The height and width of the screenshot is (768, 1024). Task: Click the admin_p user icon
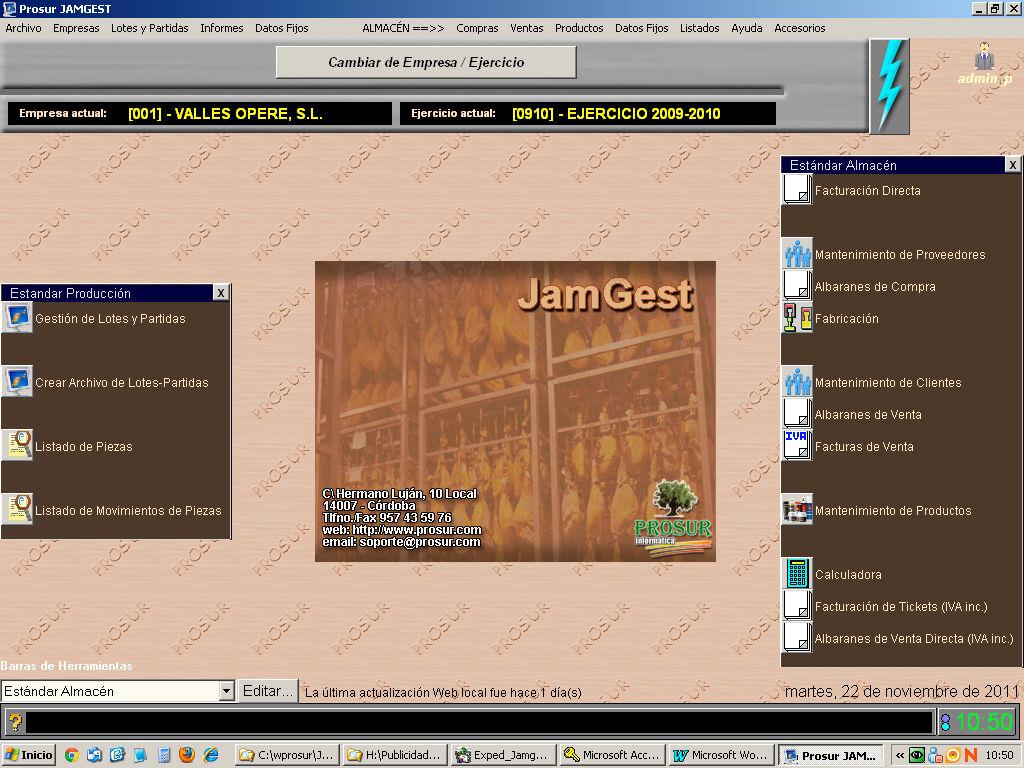pos(984,57)
